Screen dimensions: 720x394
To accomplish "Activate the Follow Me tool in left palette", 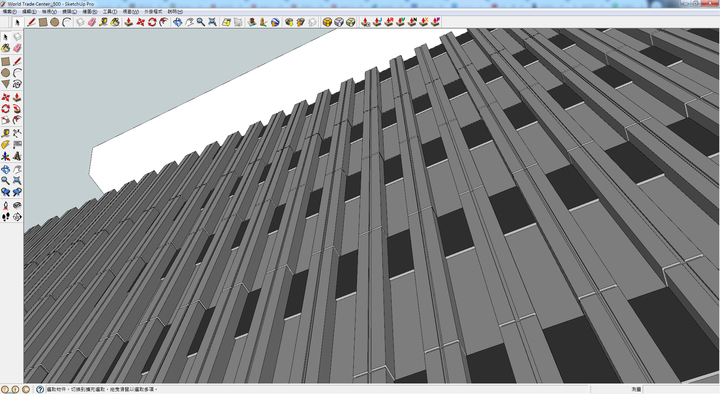I will [x=17, y=109].
